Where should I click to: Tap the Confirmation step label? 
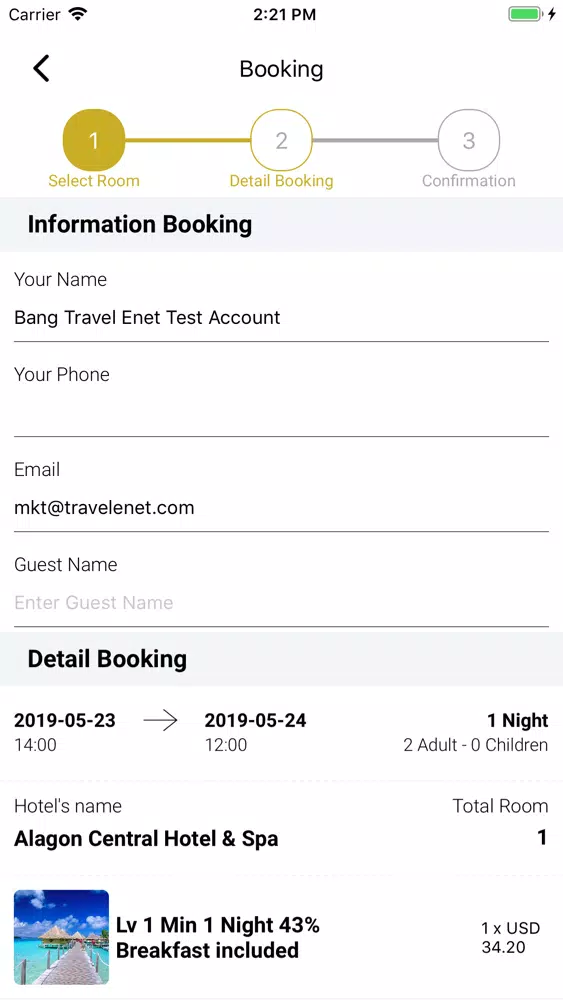(x=469, y=181)
